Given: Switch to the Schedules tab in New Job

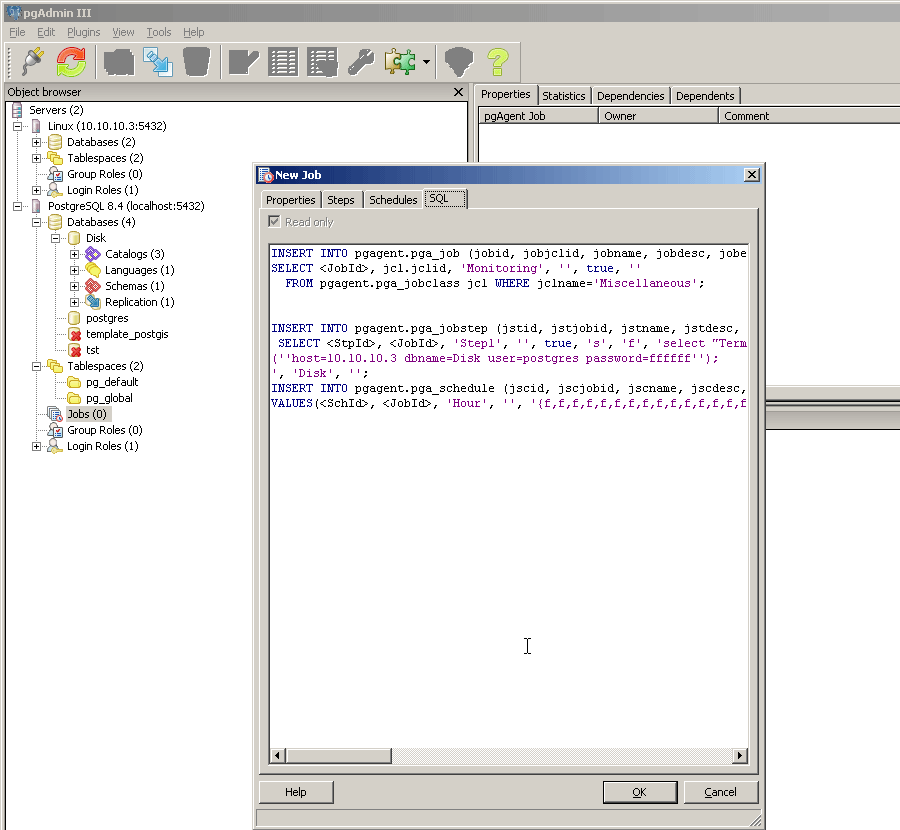Looking at the screenshot, I should coord(393,200).
